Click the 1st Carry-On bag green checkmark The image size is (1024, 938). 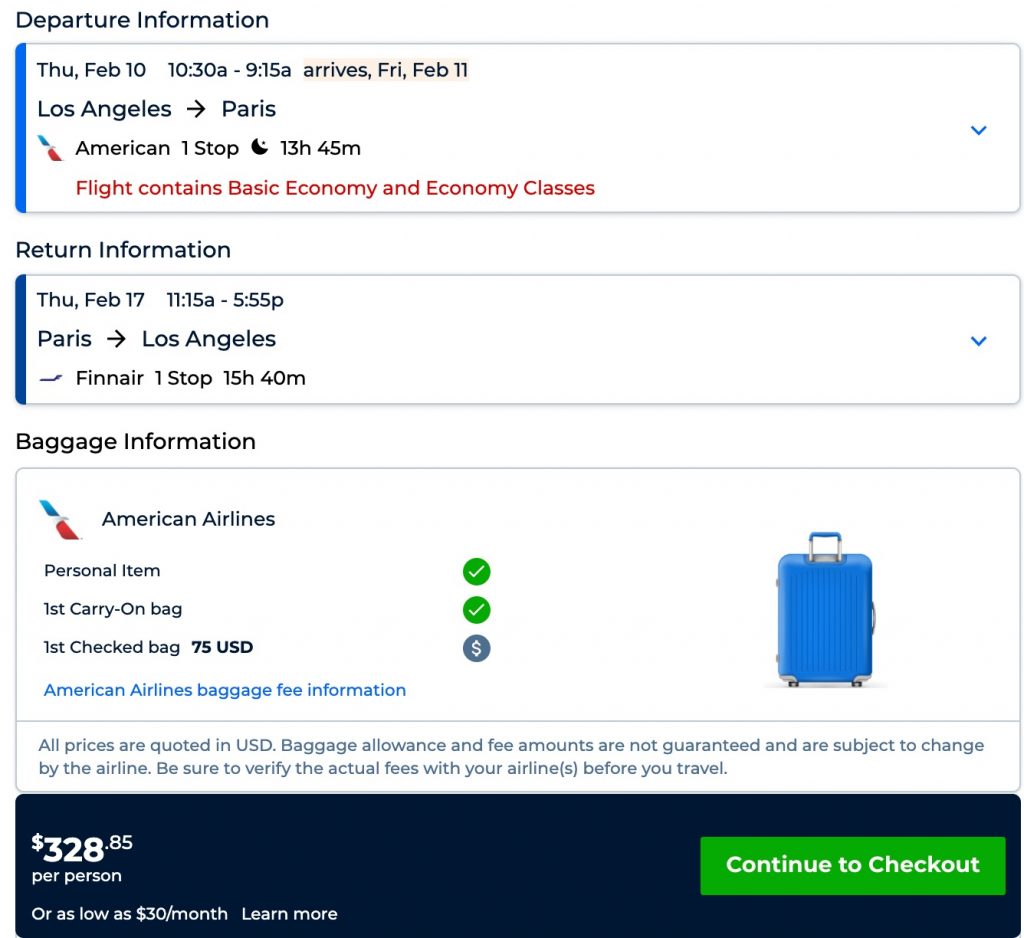tap(476, 610)
